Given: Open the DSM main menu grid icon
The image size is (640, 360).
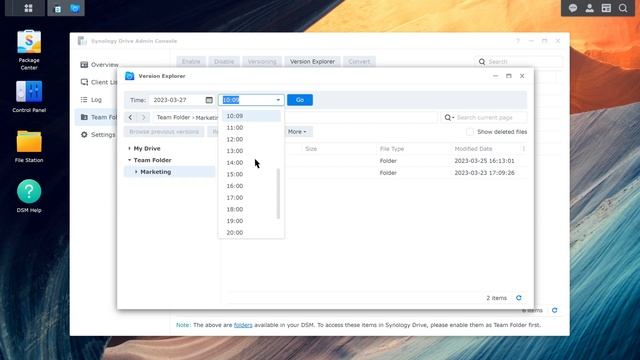Looking at the screenshot, I should 28,8.
